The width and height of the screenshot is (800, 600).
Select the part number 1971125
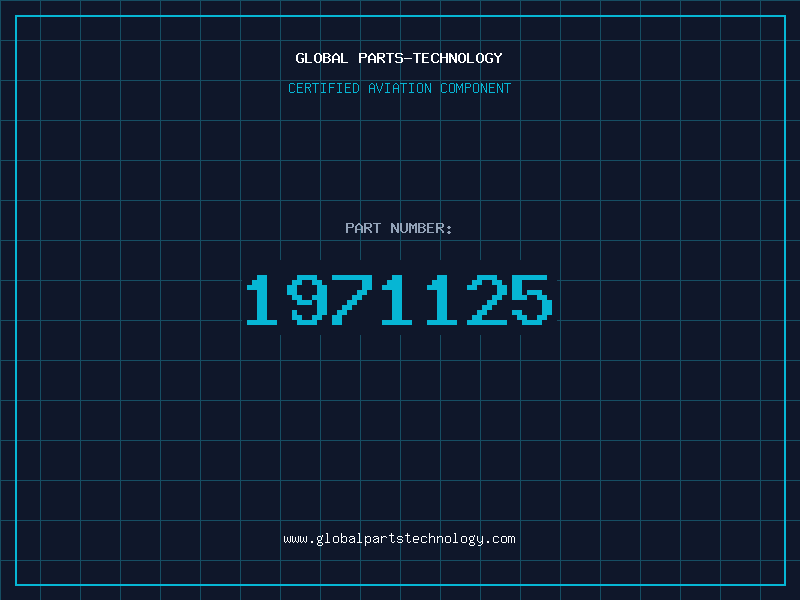point(399,299)
